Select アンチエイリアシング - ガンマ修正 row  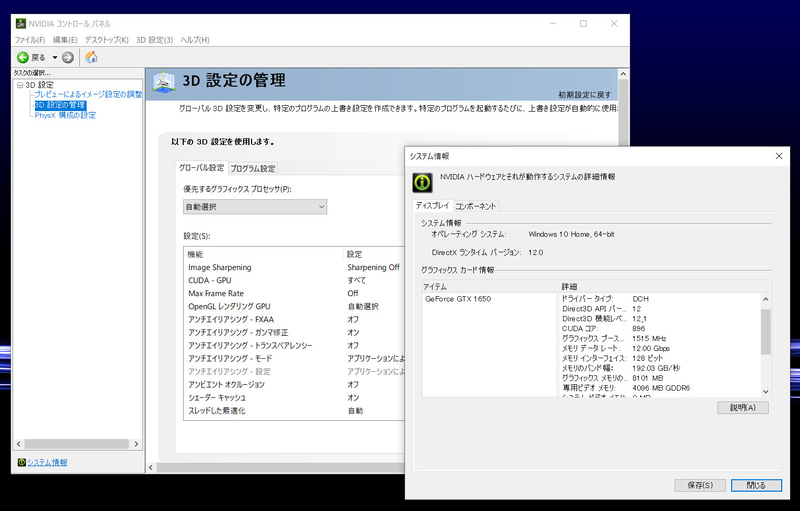(293, 333)
